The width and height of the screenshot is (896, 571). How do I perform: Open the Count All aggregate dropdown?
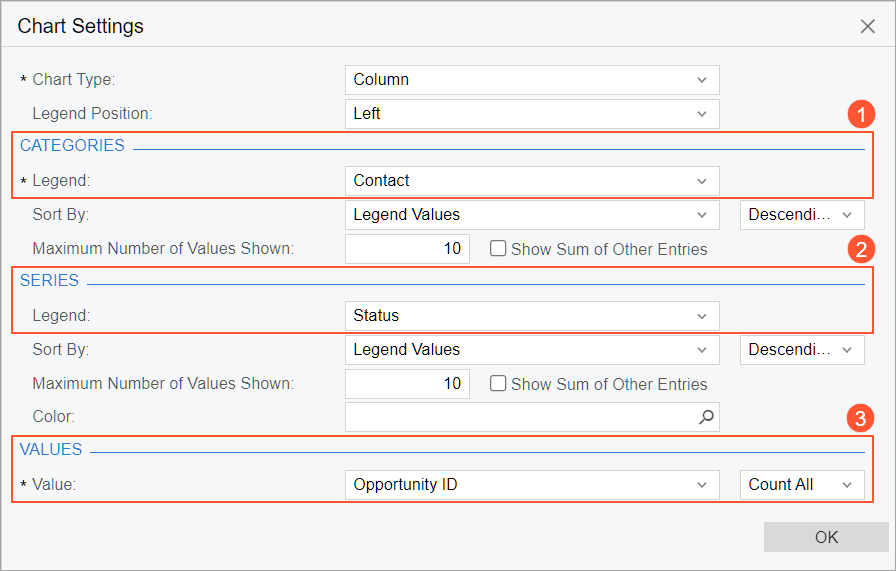[802, 485]
